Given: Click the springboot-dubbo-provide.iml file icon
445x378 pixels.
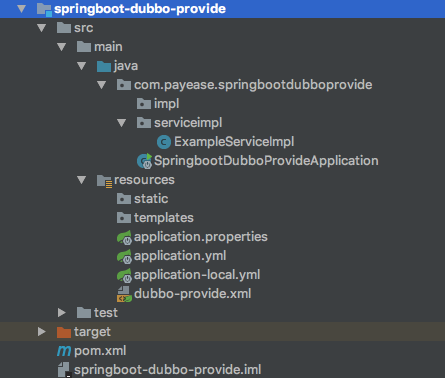Looking at the screenshot, I should [x=64, y=370].
